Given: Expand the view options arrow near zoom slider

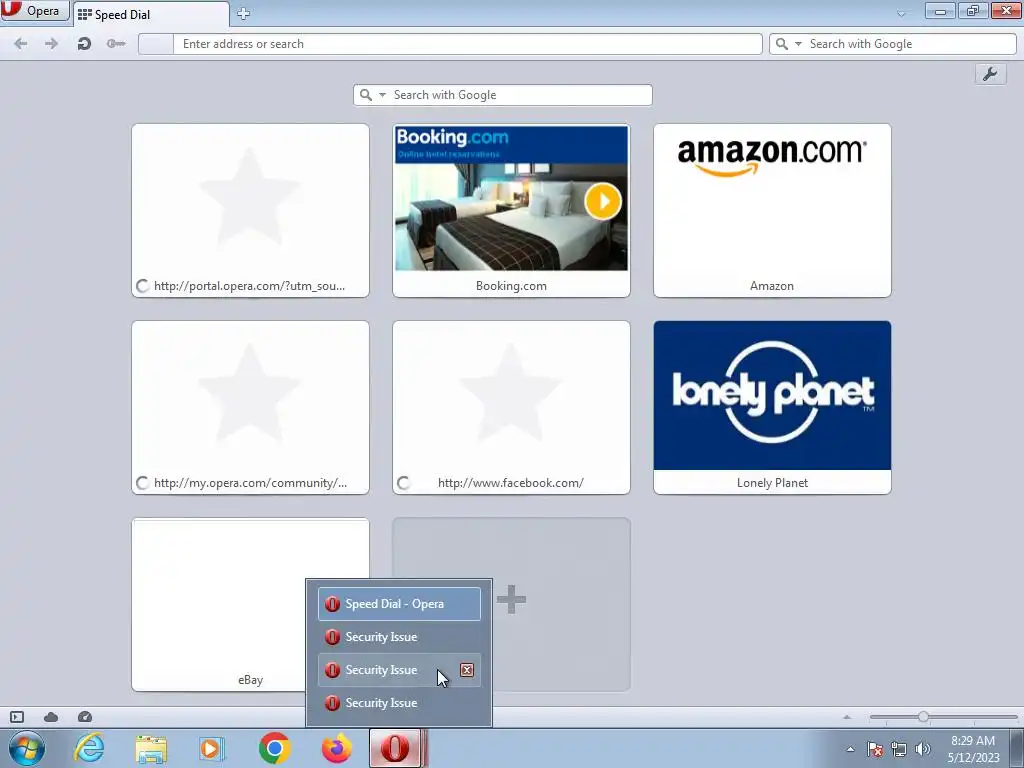Looking at the screenshot, I should point(847,717).
